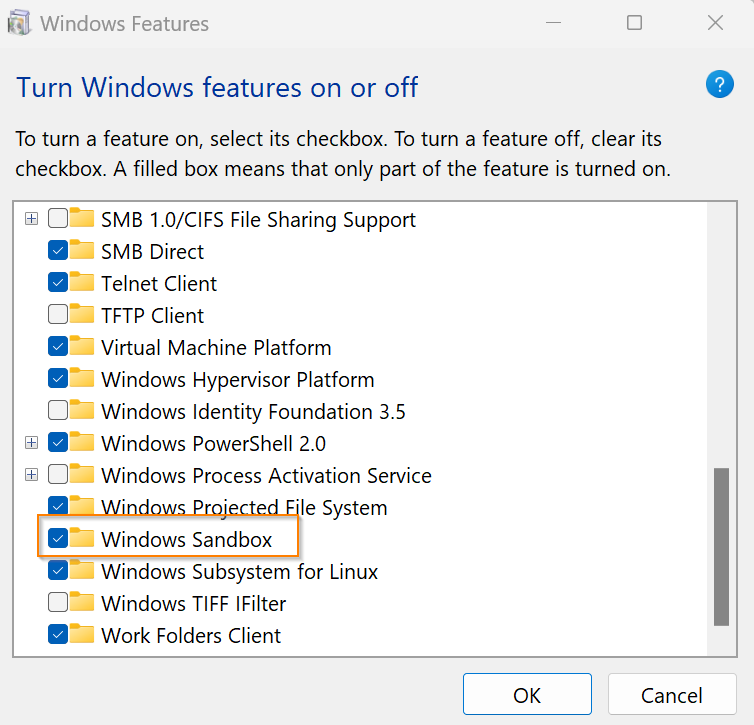Enable the TFTP Client checkbox

coord(58,316)
